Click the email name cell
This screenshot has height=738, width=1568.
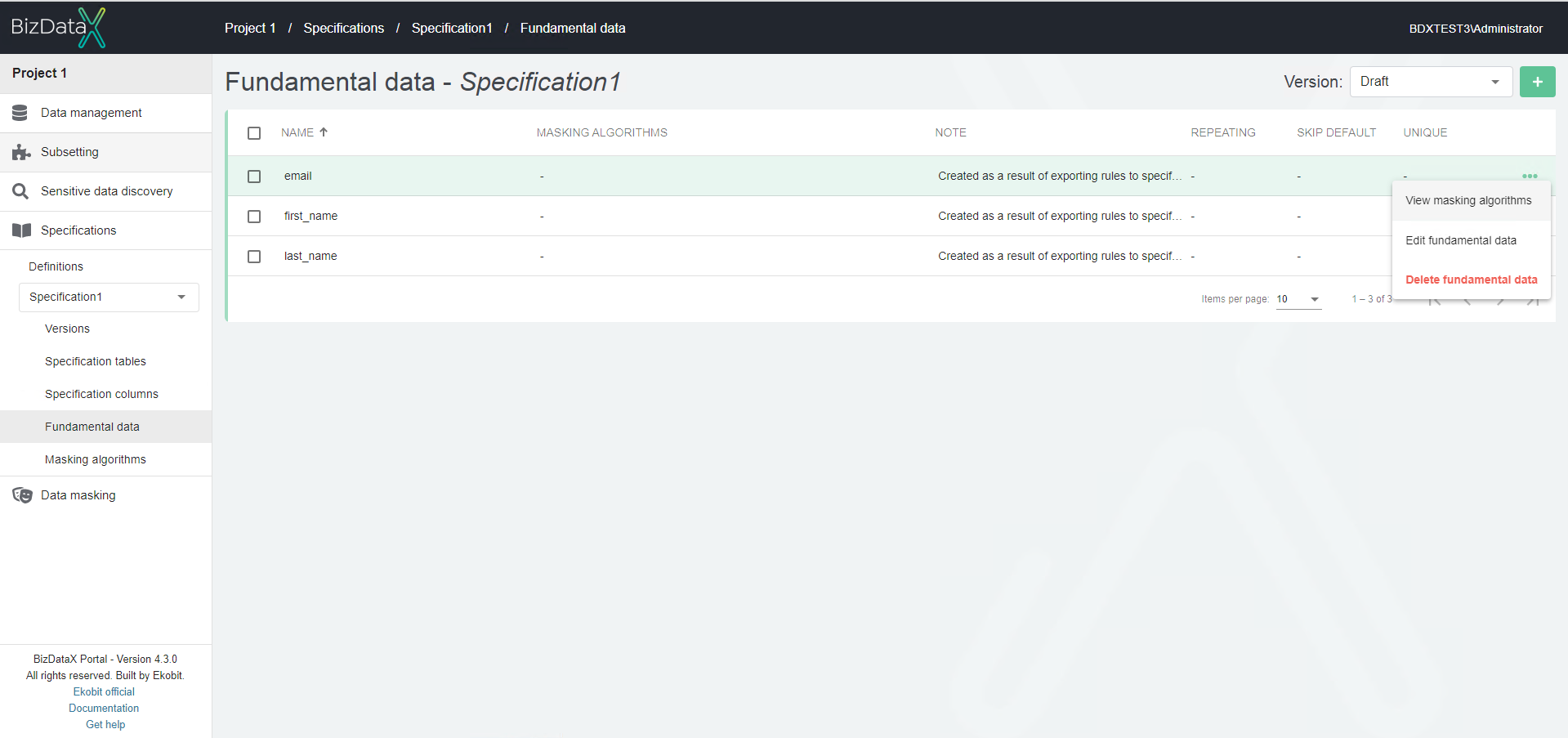coord(298,176)
